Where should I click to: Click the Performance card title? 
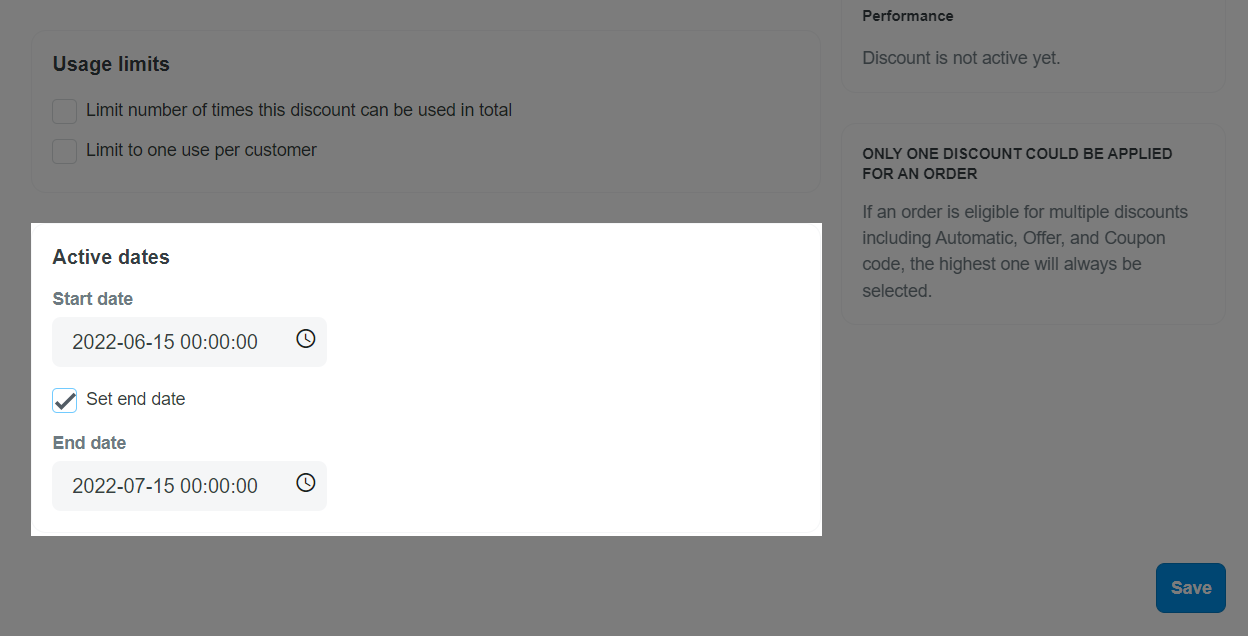[908, 16]
